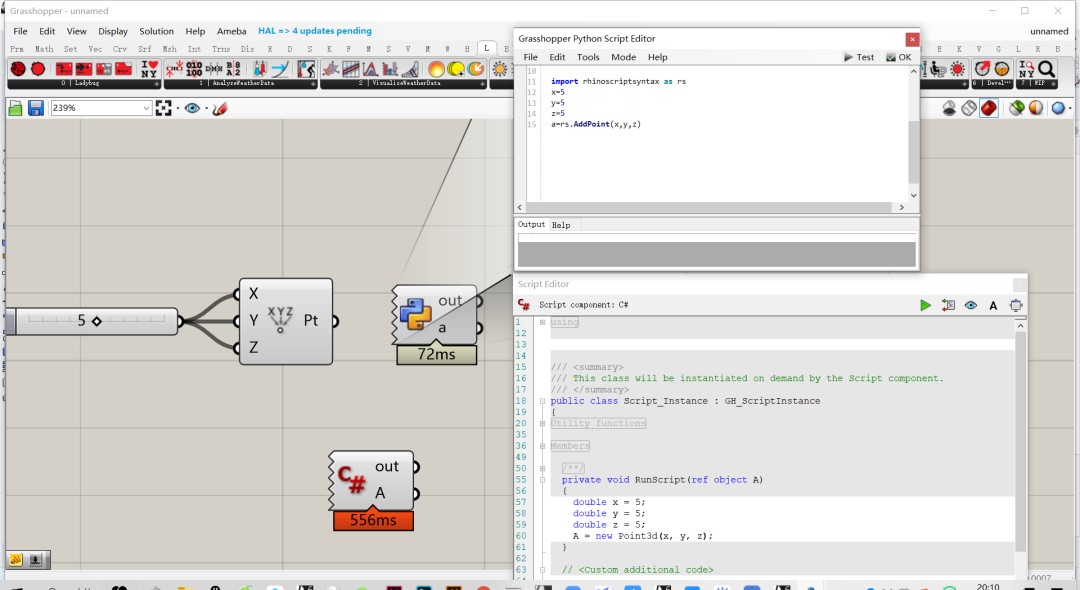This screenshot has height=590, width=1080.
Task: Expand the VisualizeWeatherData ribbon panel
Action: pyautogui.click(x=482, y=83)
